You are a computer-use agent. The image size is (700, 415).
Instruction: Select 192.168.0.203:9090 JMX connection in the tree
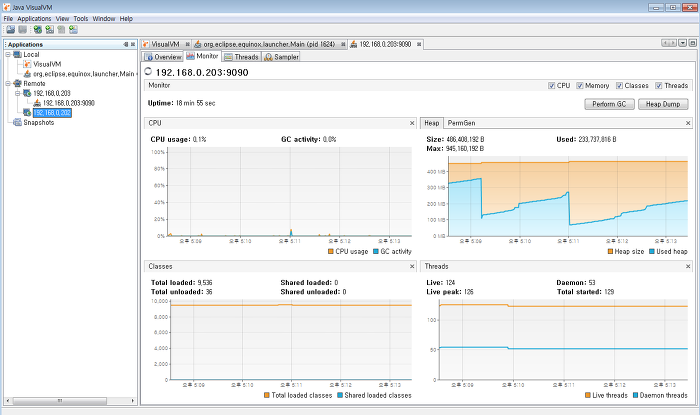[69, 103]
